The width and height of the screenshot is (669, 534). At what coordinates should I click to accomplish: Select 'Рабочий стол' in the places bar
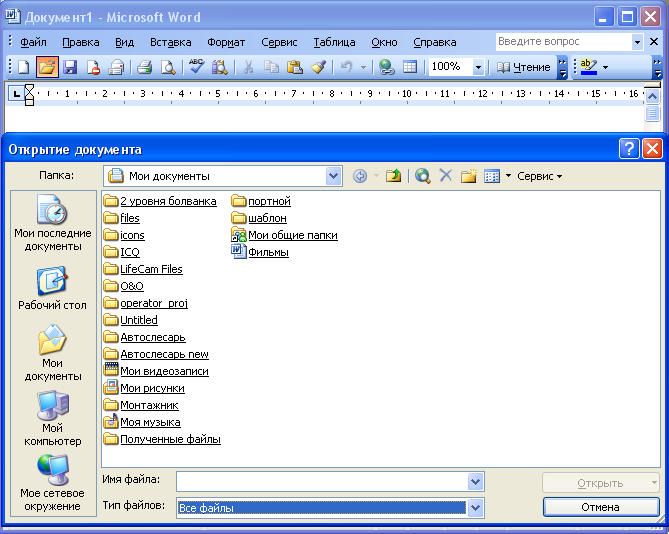pos(52,288)
